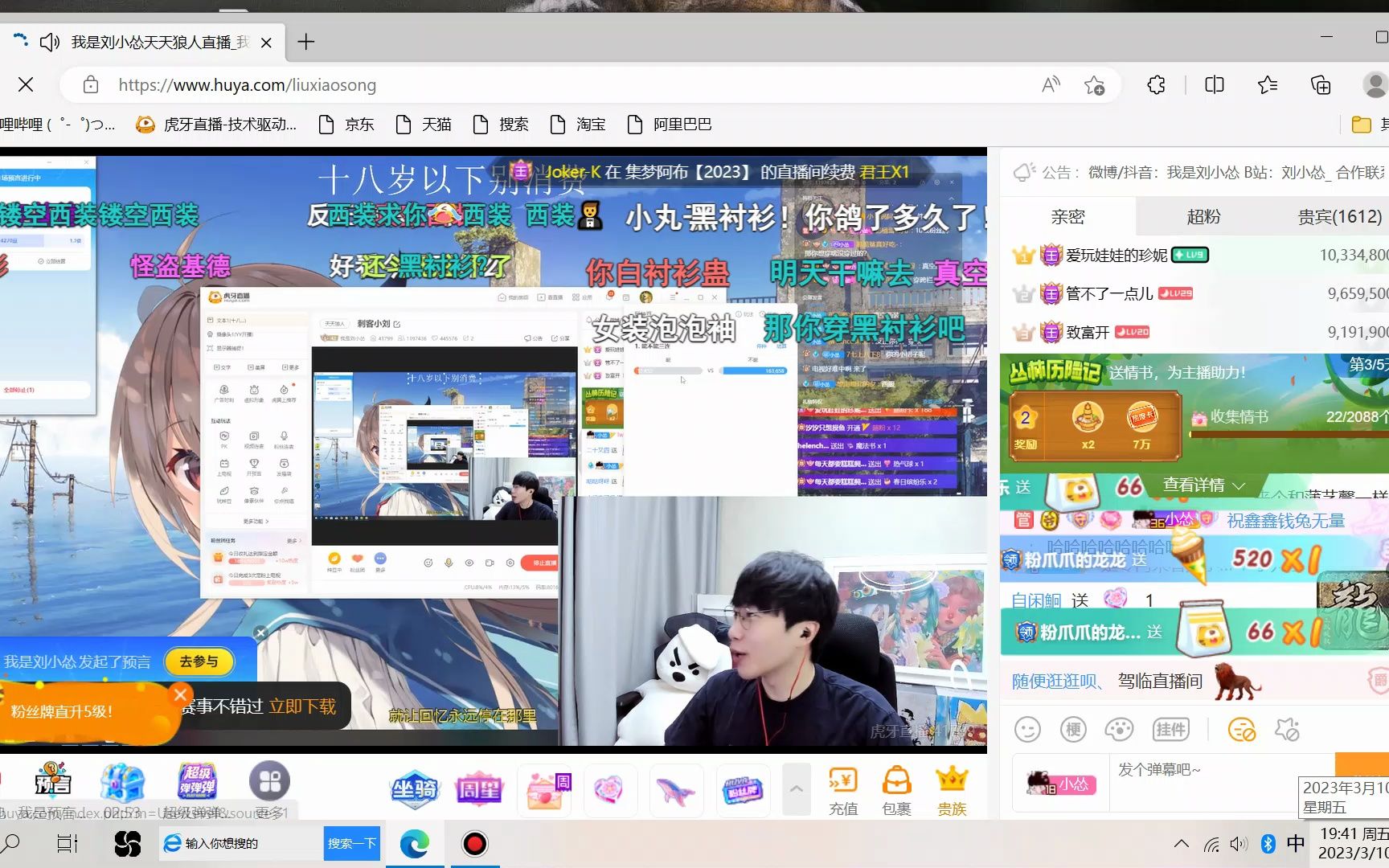Open Microsoft Edge from taskbar

[415, 843]
